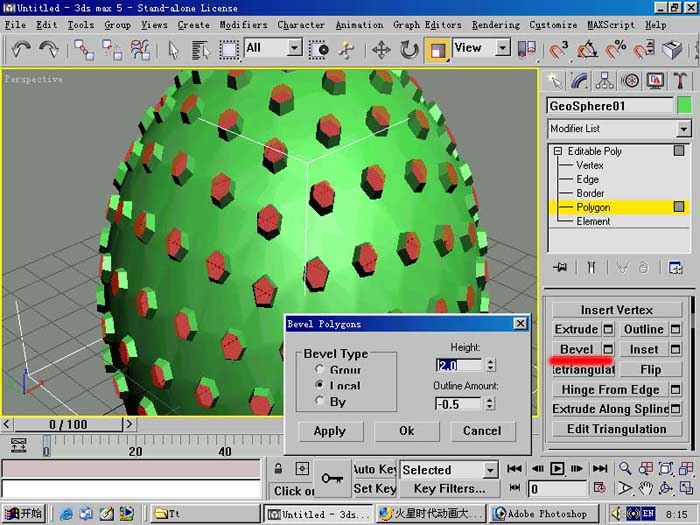This screenshot has width=700, height=525.
Task: Toggle the Auto Key button
Action: [374, 469]
